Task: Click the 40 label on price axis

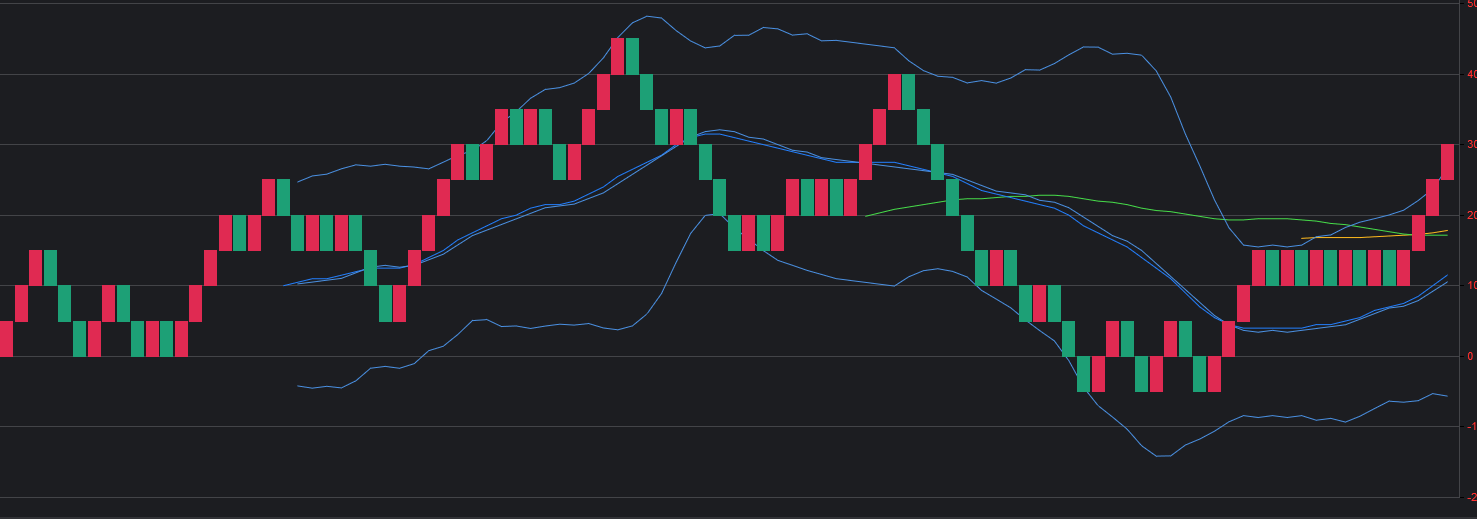Action: pyautogui.click(x=1469, y=74)
